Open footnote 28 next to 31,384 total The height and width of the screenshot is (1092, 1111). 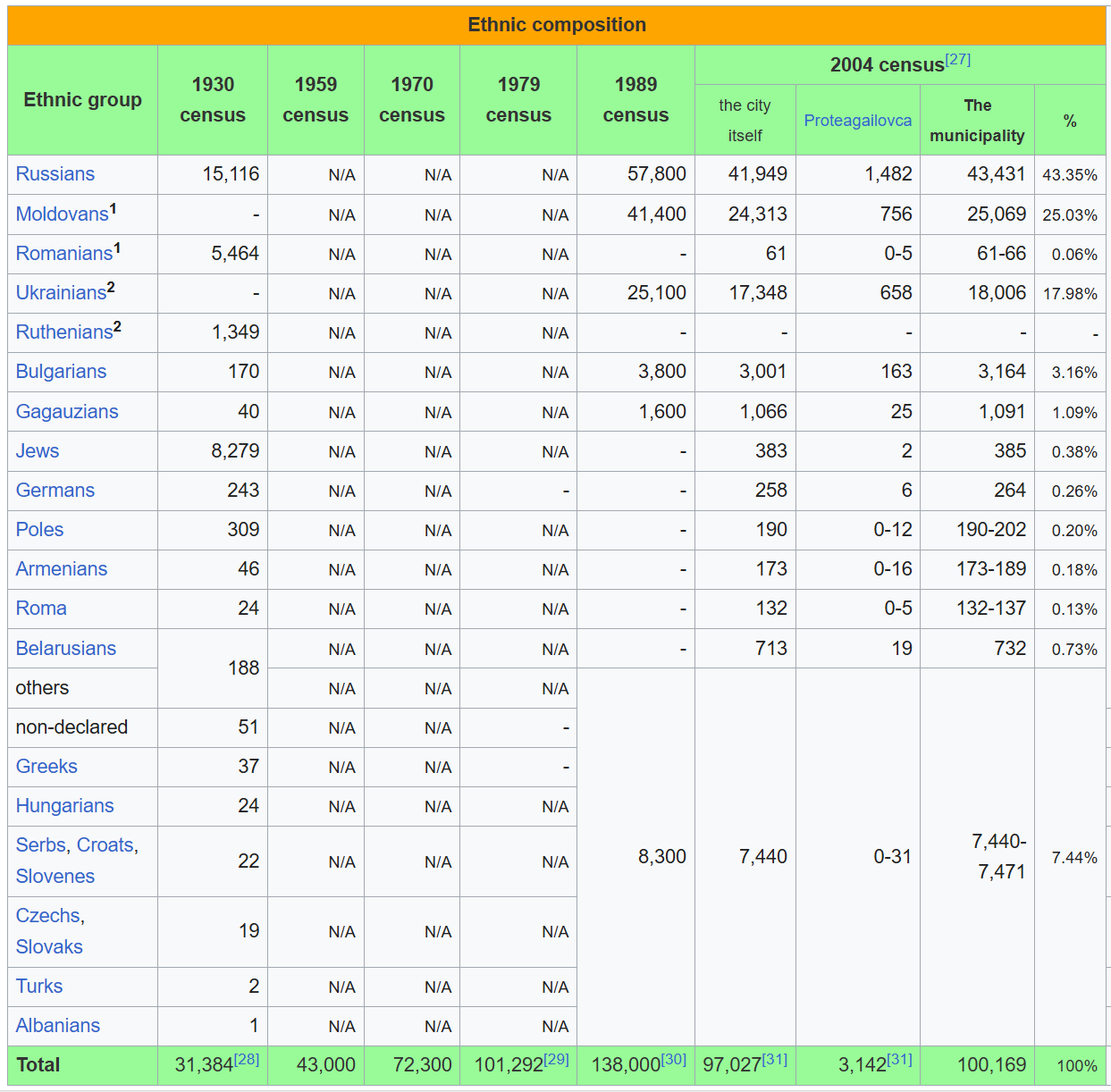coord(247,1059)
